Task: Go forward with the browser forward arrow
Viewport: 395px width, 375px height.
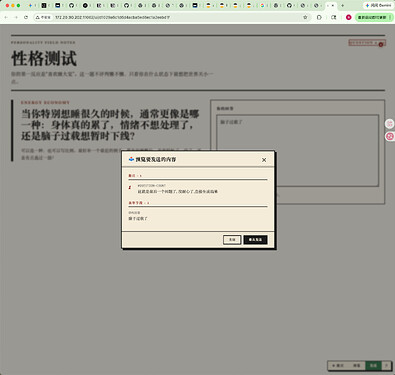Action: click(x=16, y=17)
